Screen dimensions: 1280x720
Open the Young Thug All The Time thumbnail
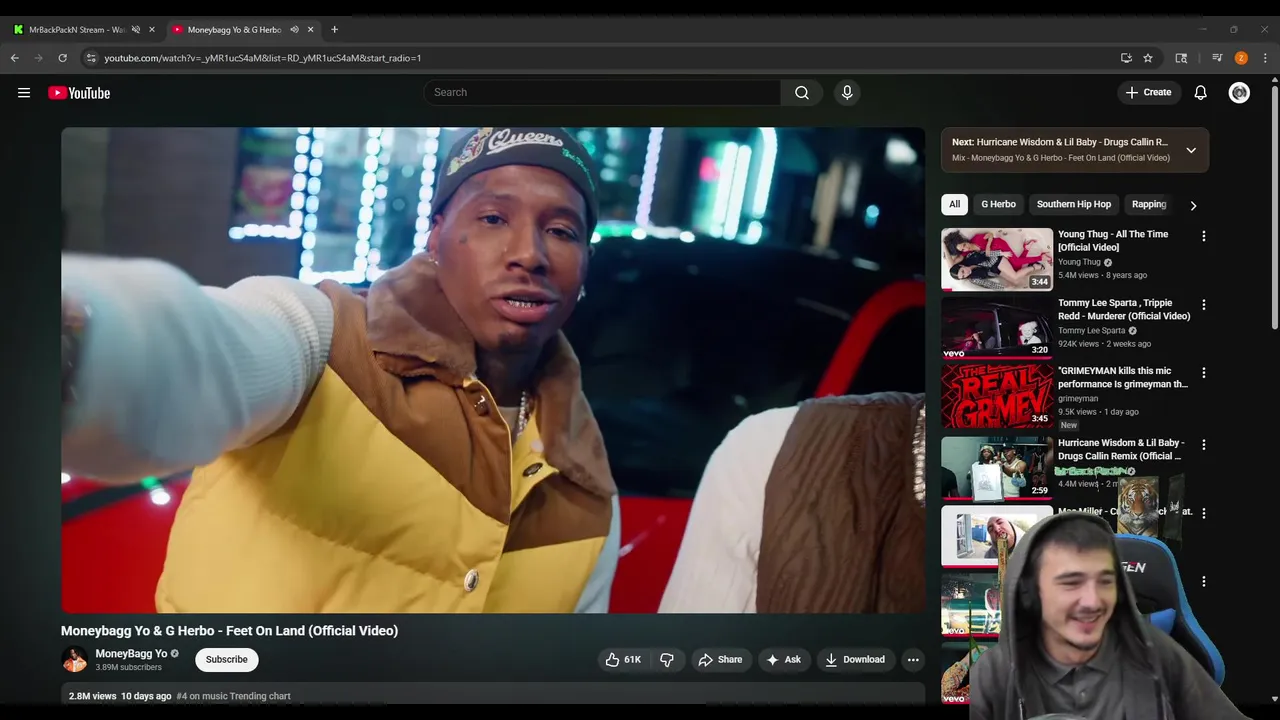click(997, 259)
